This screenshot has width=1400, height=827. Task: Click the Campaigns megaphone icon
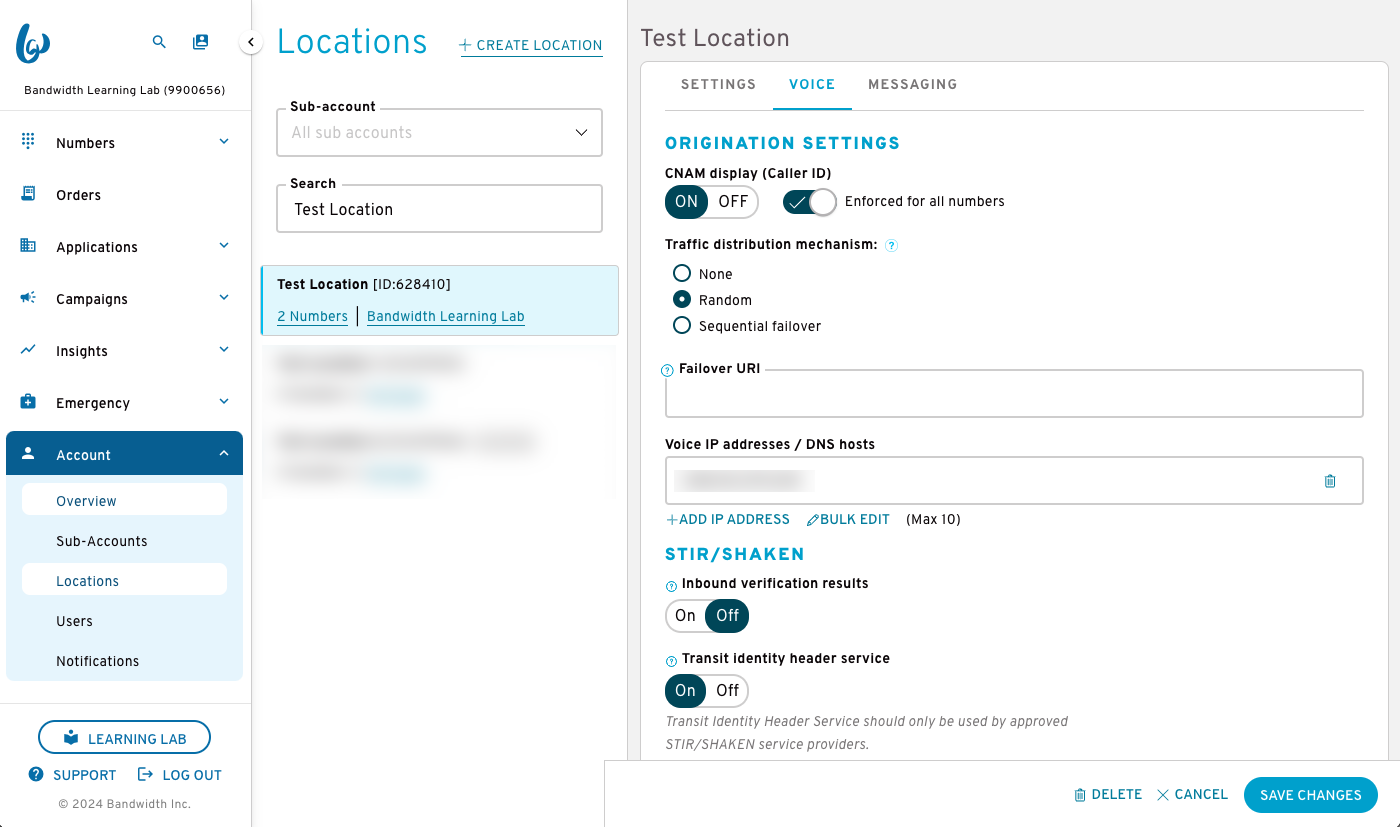point(28,298)
